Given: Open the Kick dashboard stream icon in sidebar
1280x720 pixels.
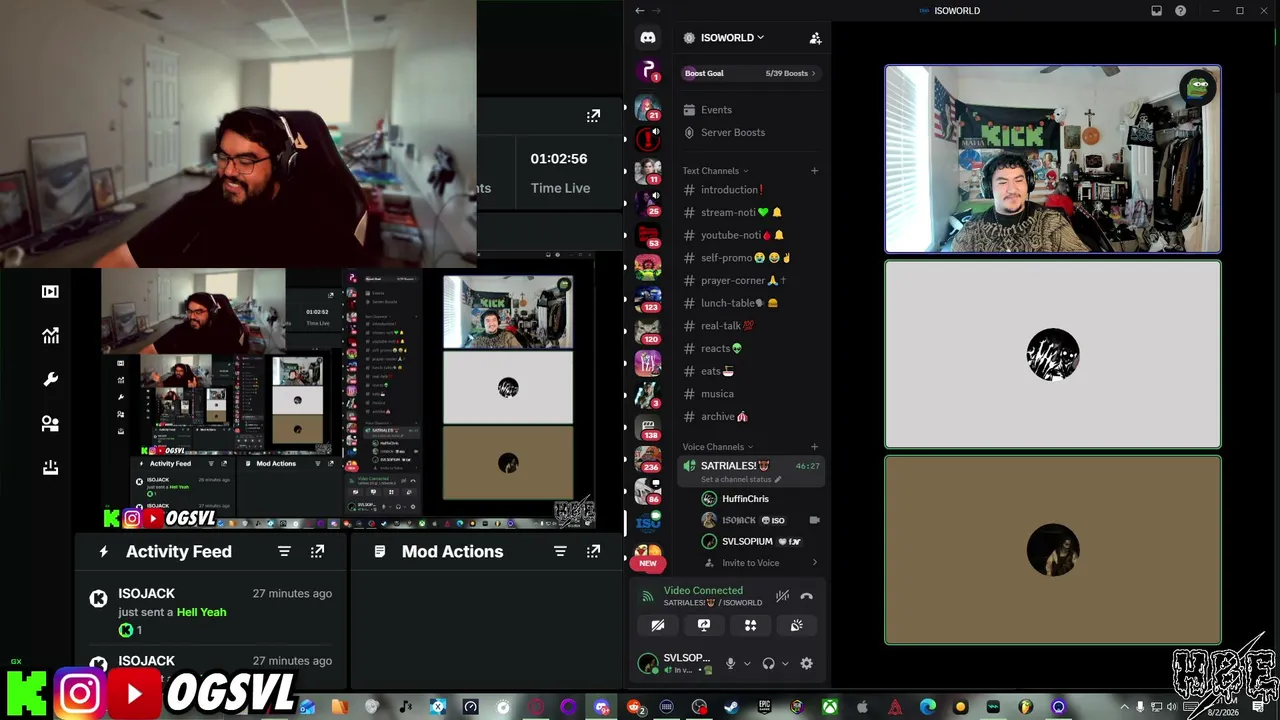Looking at the screenshot, I should [x=50, y=291].
